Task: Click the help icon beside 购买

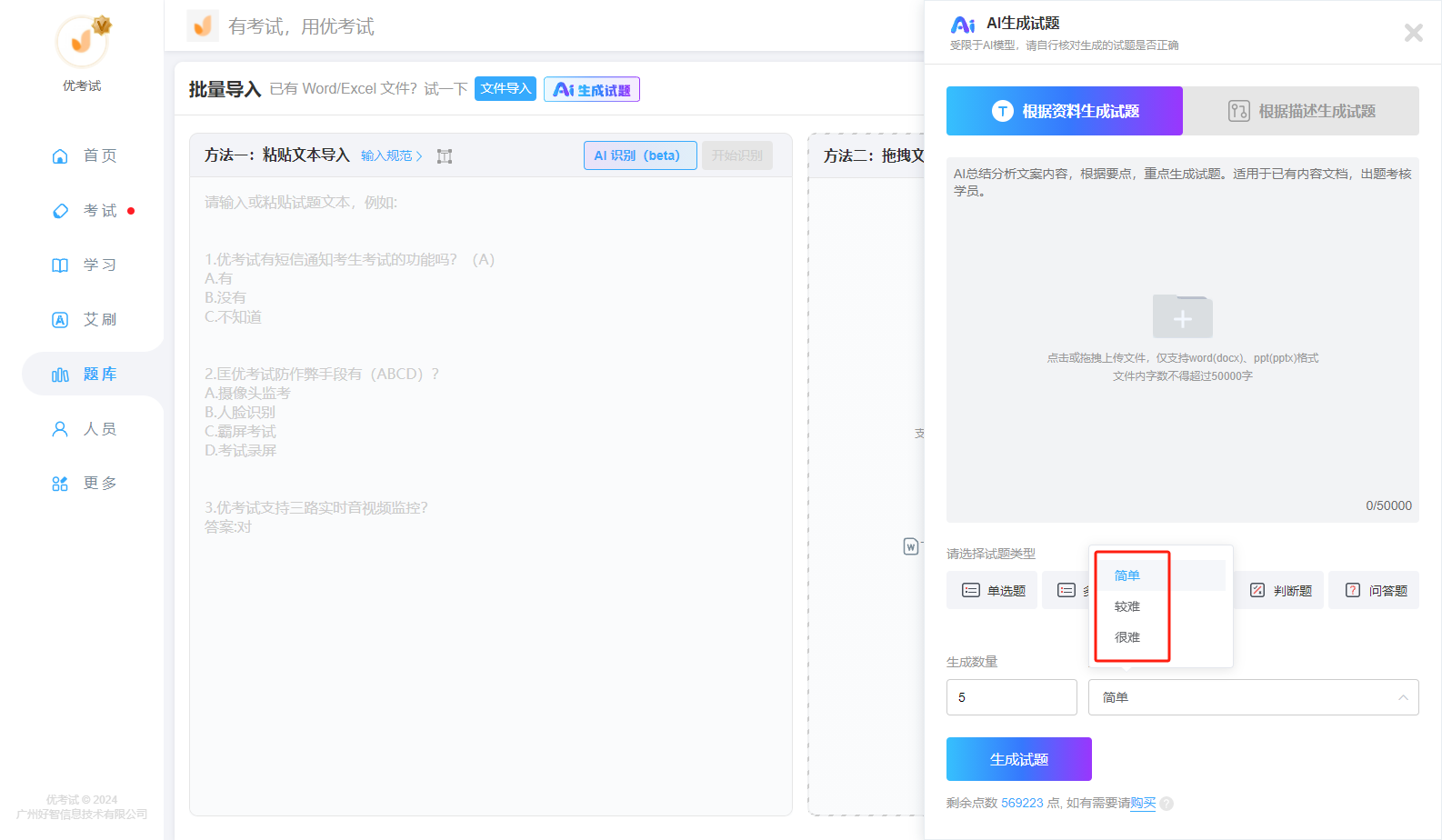Action: tap(1167, 804)
